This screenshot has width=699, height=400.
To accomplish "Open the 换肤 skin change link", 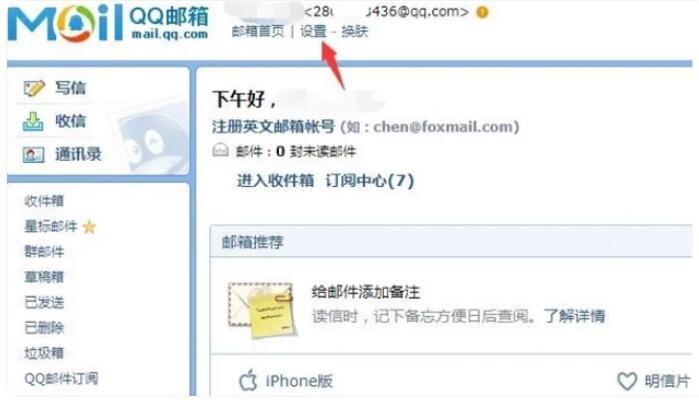I will point(355,31).
